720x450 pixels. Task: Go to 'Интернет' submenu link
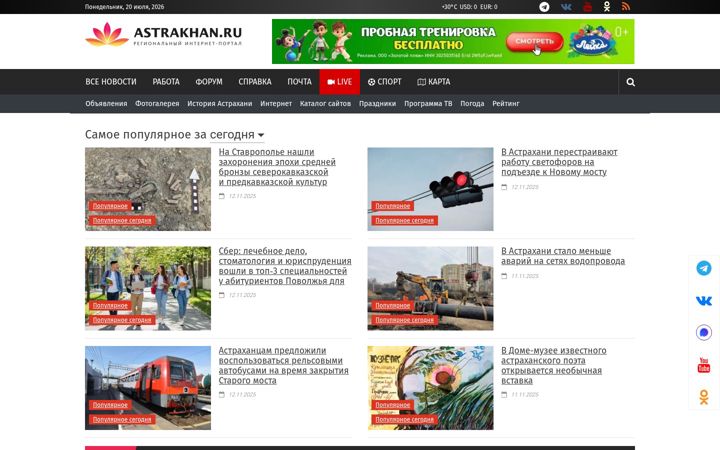pyautogui.click(x=276, y=104)
